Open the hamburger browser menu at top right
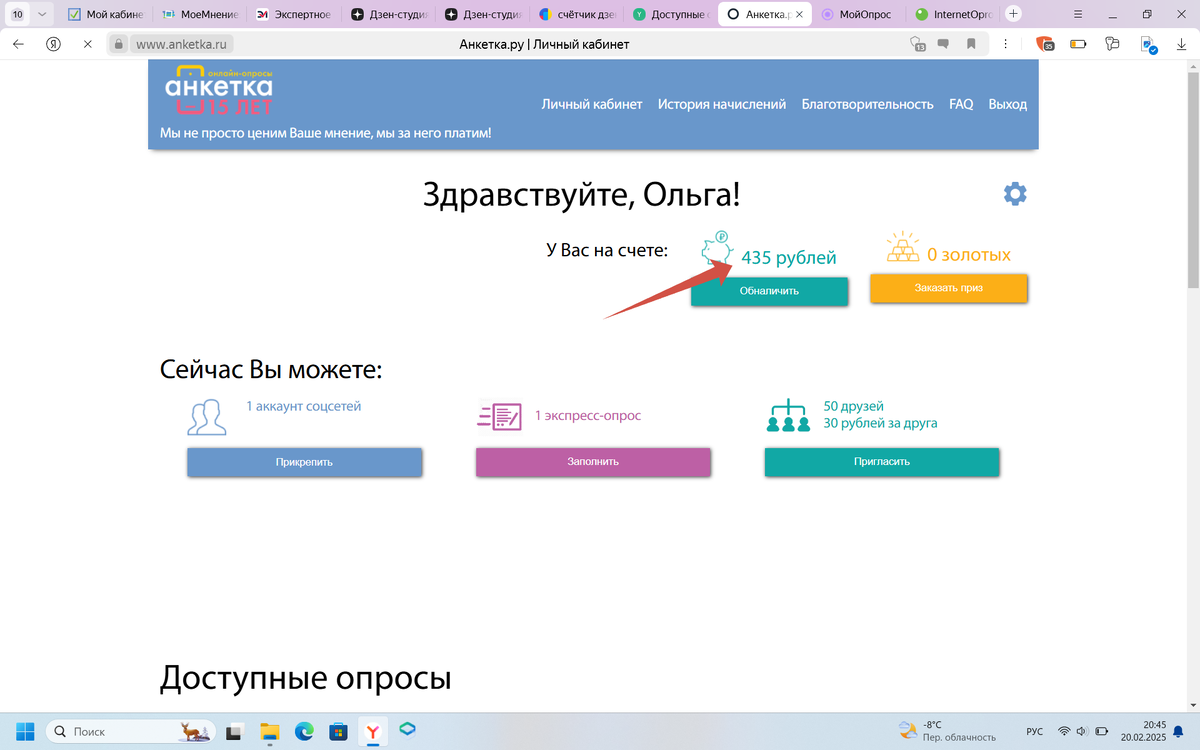Image resolution: width=1200 pixels, height=750 pixels. (x=1076, y=15)
